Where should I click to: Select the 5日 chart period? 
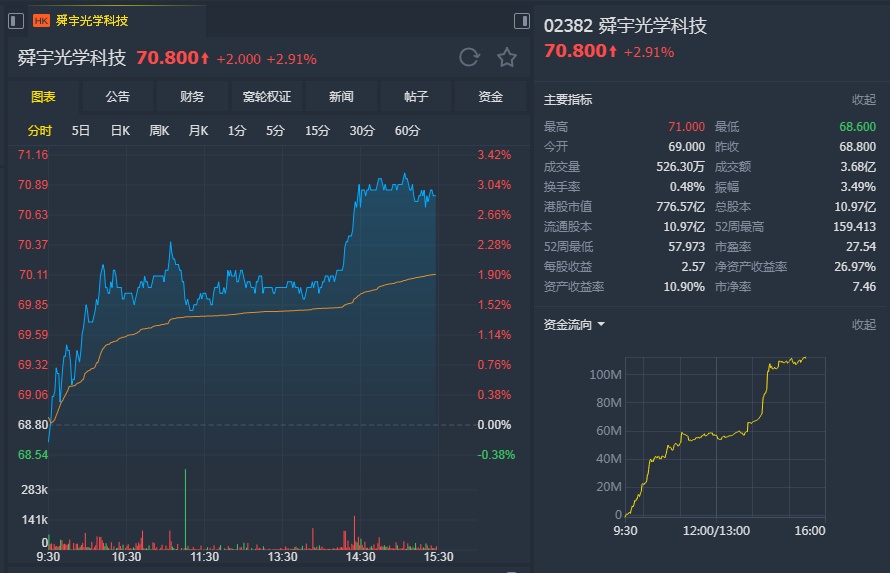point(81,130)
